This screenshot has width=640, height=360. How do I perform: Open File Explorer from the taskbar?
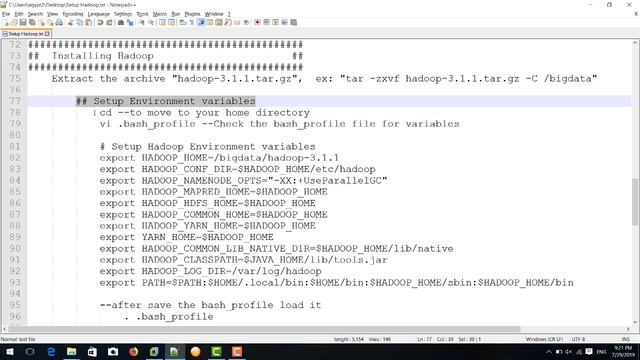(x=71, y=352)
